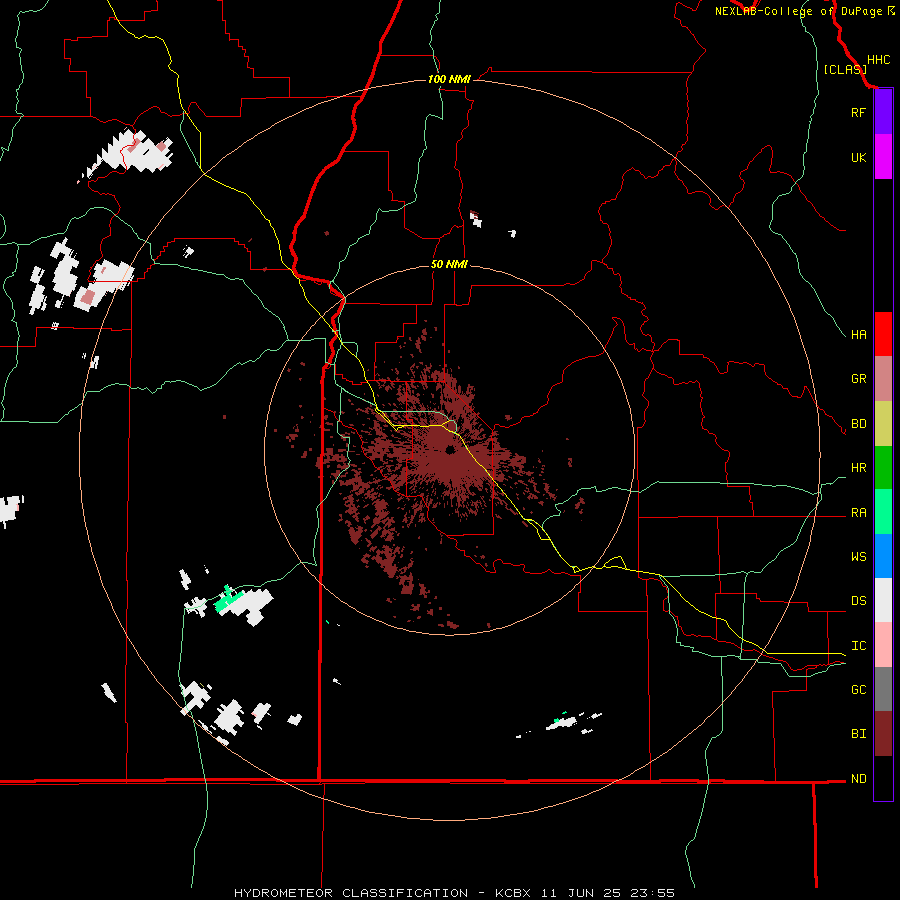Image resolution: width=900 pixels, height=900 pixels.
Task: Click the KCBX radar site identifier
Action: coord(513,893)
